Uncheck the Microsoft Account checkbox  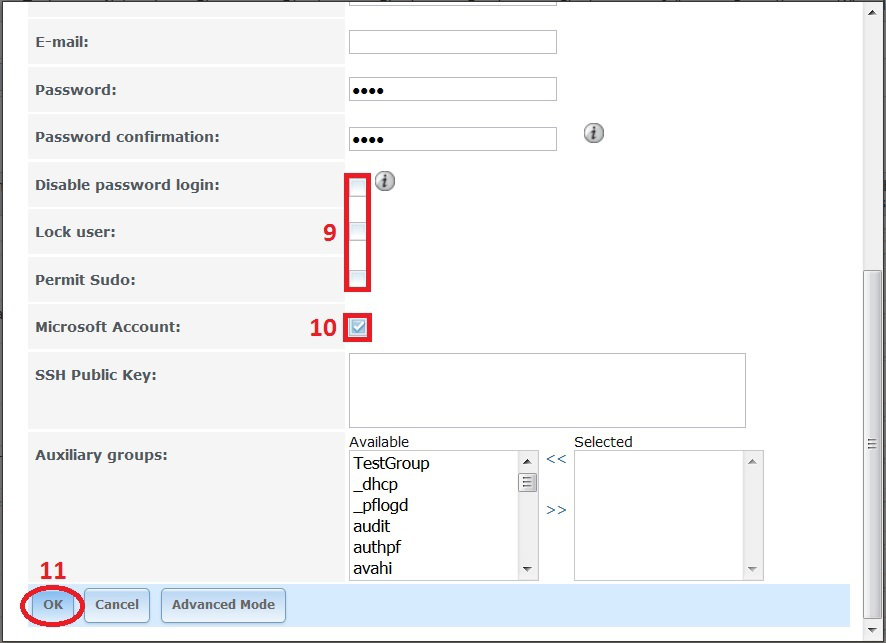358,327
